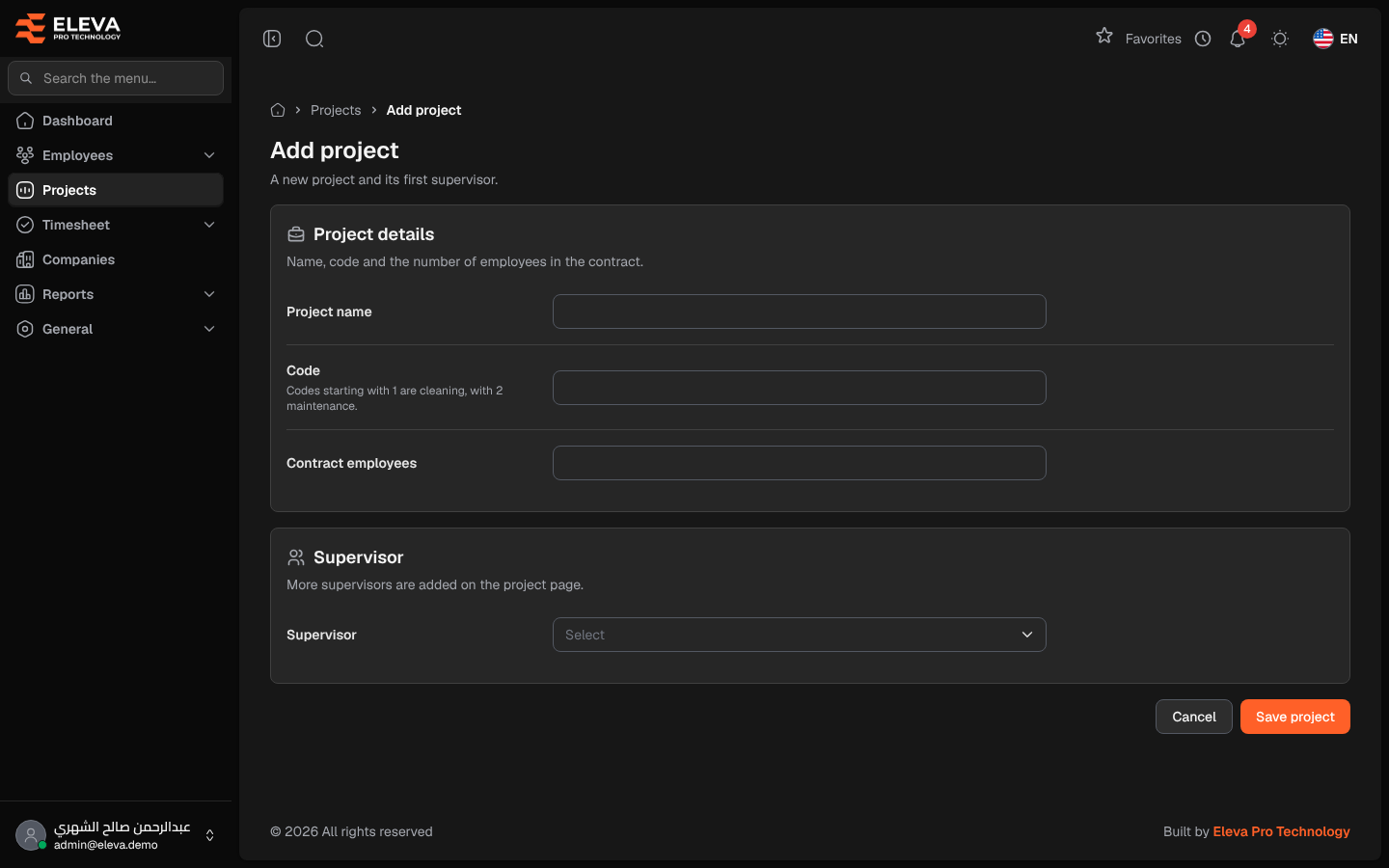Go to home via breadcrumb house icon
1389x868 pixels.
point(278,110)
